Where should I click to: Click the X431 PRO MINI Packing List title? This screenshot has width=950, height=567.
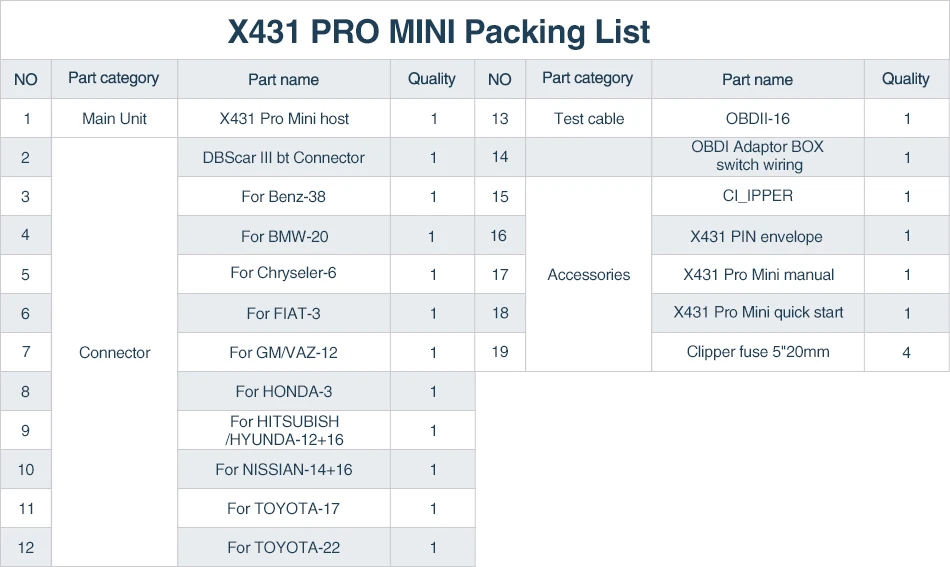439,32
